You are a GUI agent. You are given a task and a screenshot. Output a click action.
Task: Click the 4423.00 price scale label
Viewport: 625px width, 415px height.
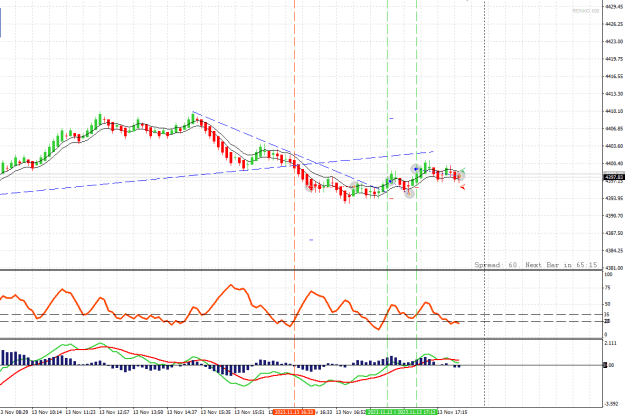pyautogui.click(x=614, y=41)
